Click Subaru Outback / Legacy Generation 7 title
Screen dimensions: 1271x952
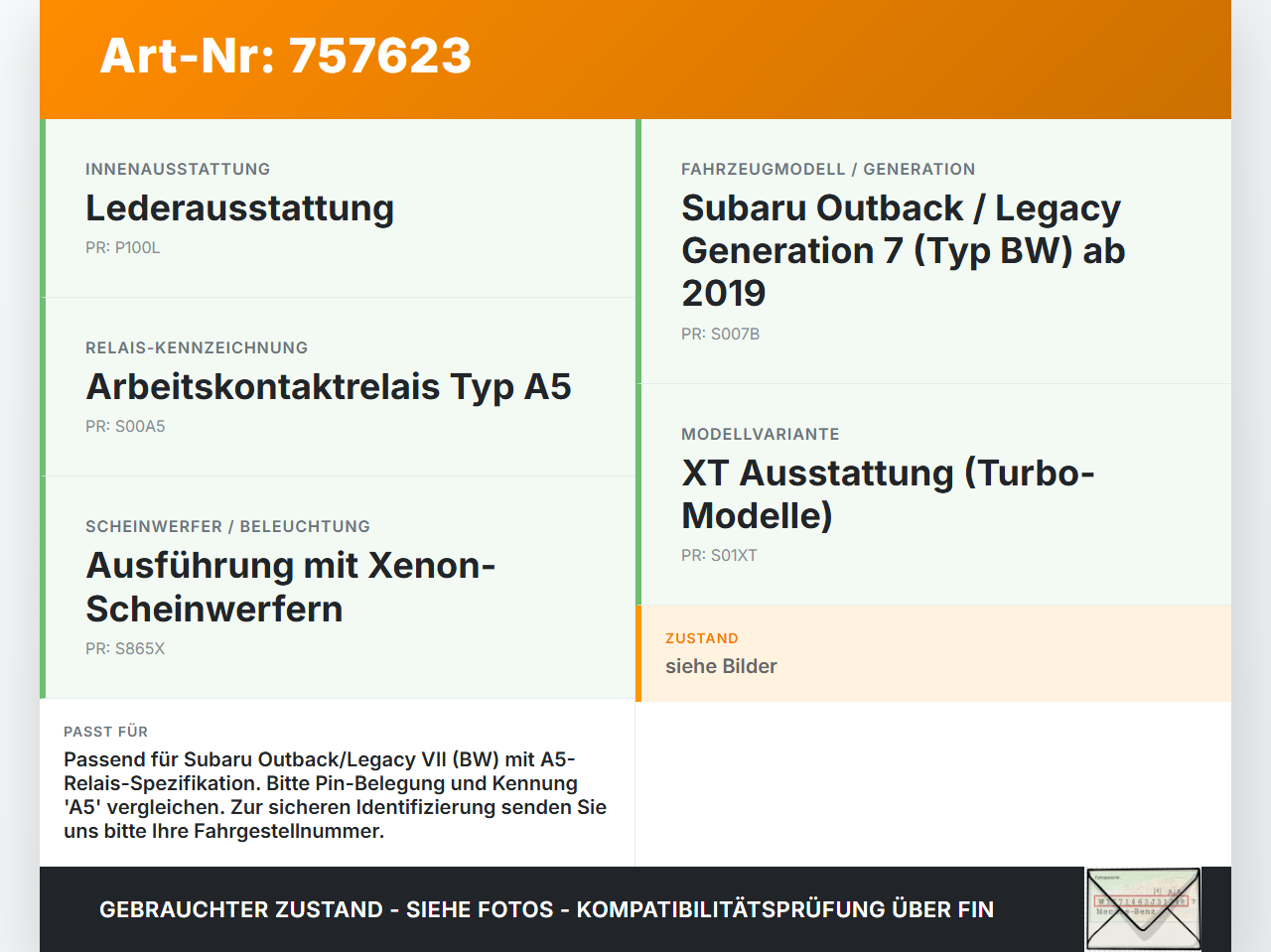tap(903, 250)
